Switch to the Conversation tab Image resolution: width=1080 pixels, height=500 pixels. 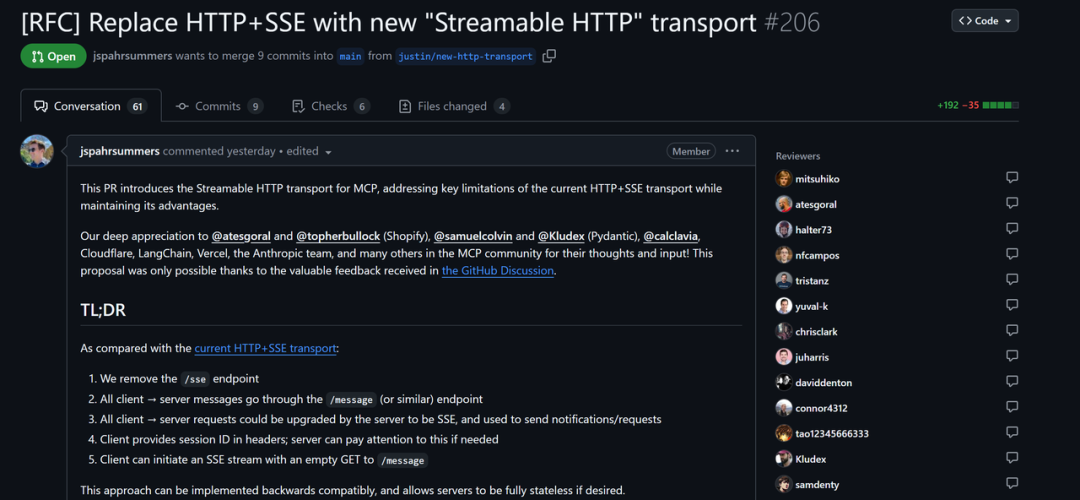click(x=91, y=106)
